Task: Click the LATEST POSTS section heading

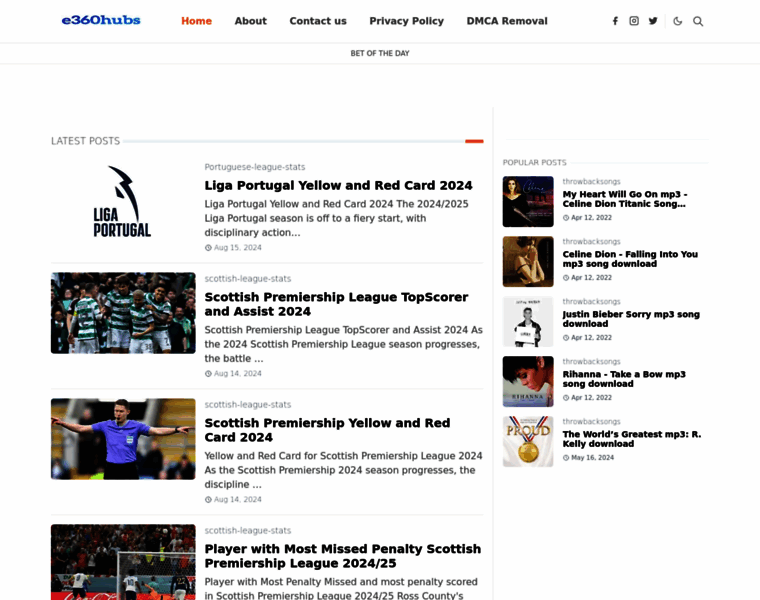Action: point(85,141)
